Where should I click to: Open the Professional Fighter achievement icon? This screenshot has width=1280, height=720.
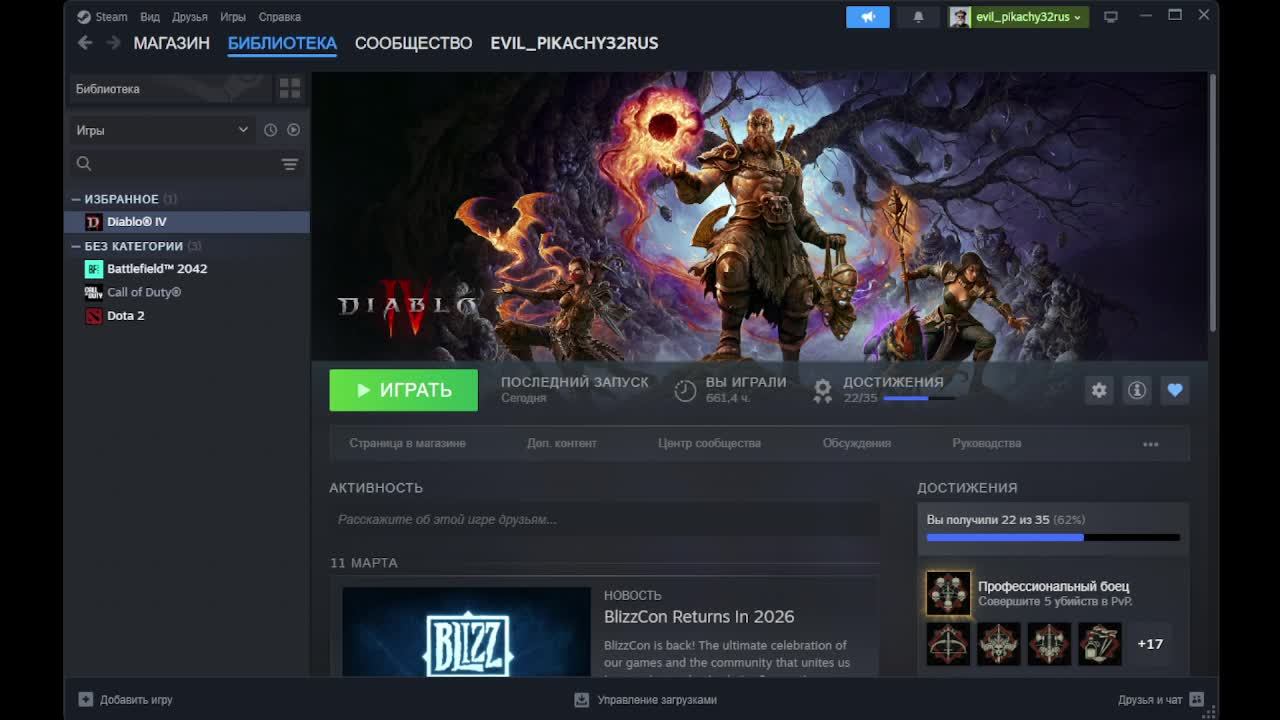(948, 593)
